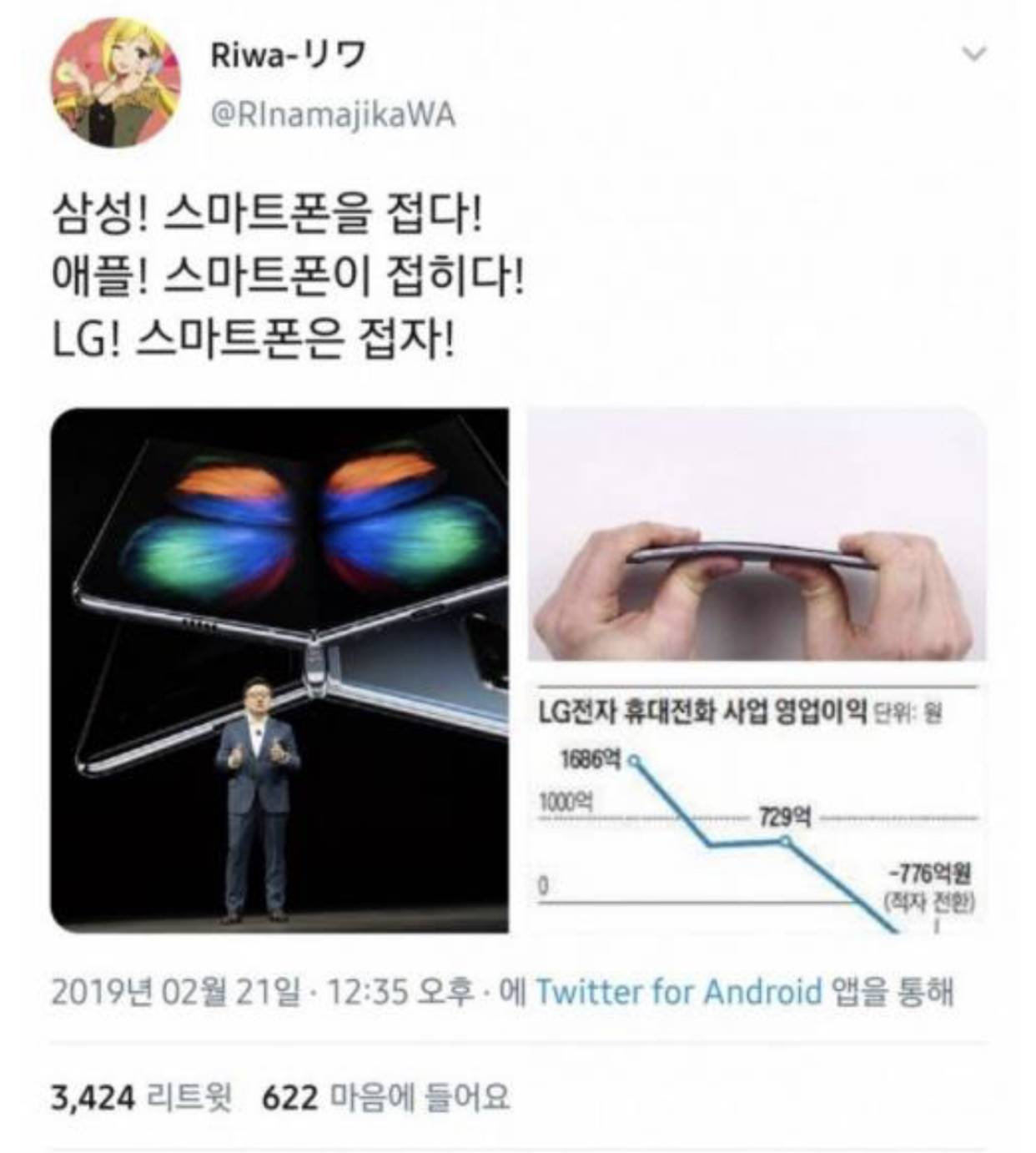This screenshot has height=1153, width=1036.
Task: Select the tweet line LG! 스마트폰은 접자!
Action: pos(254,340)
